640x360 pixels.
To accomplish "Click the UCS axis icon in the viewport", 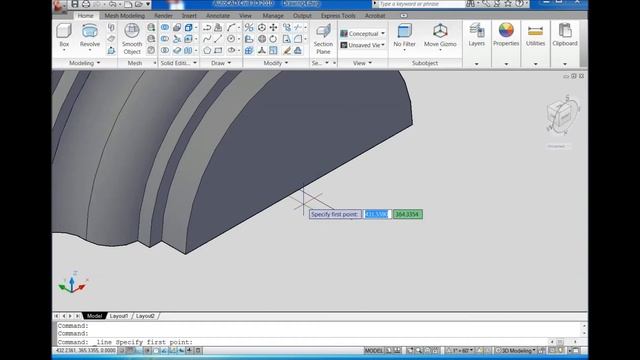I will pyautogui.click(x=73, y=282).
